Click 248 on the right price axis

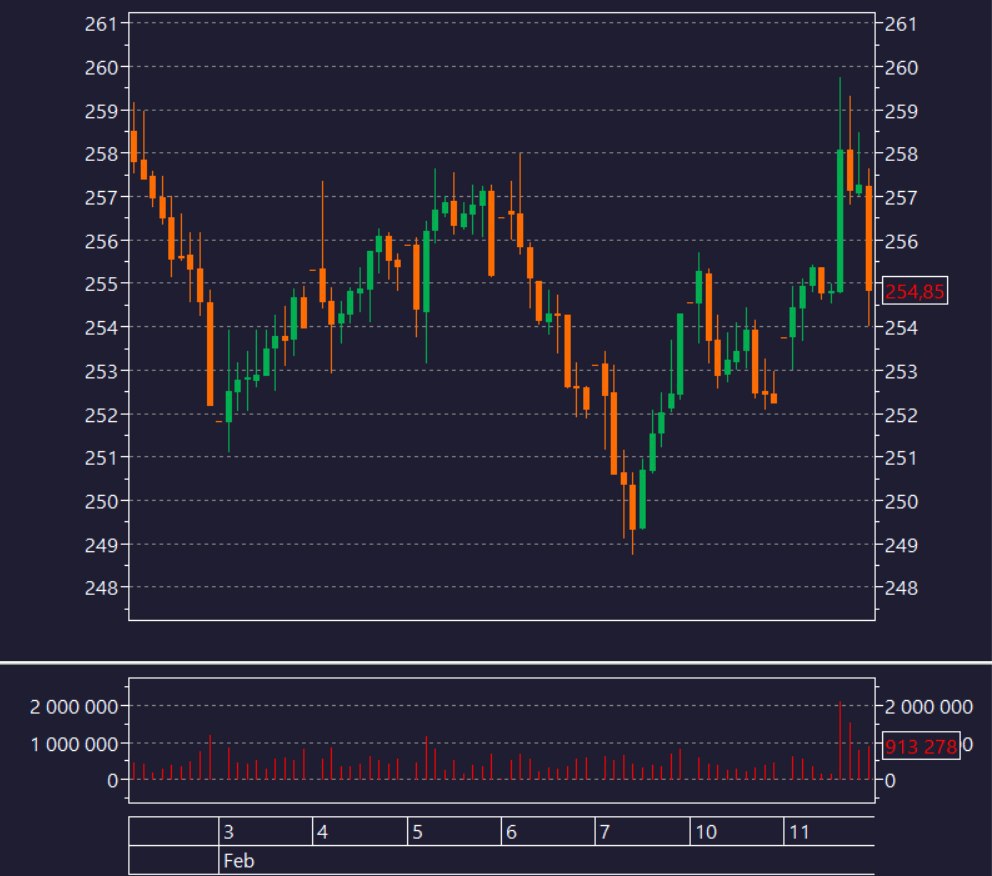[901, 588]
